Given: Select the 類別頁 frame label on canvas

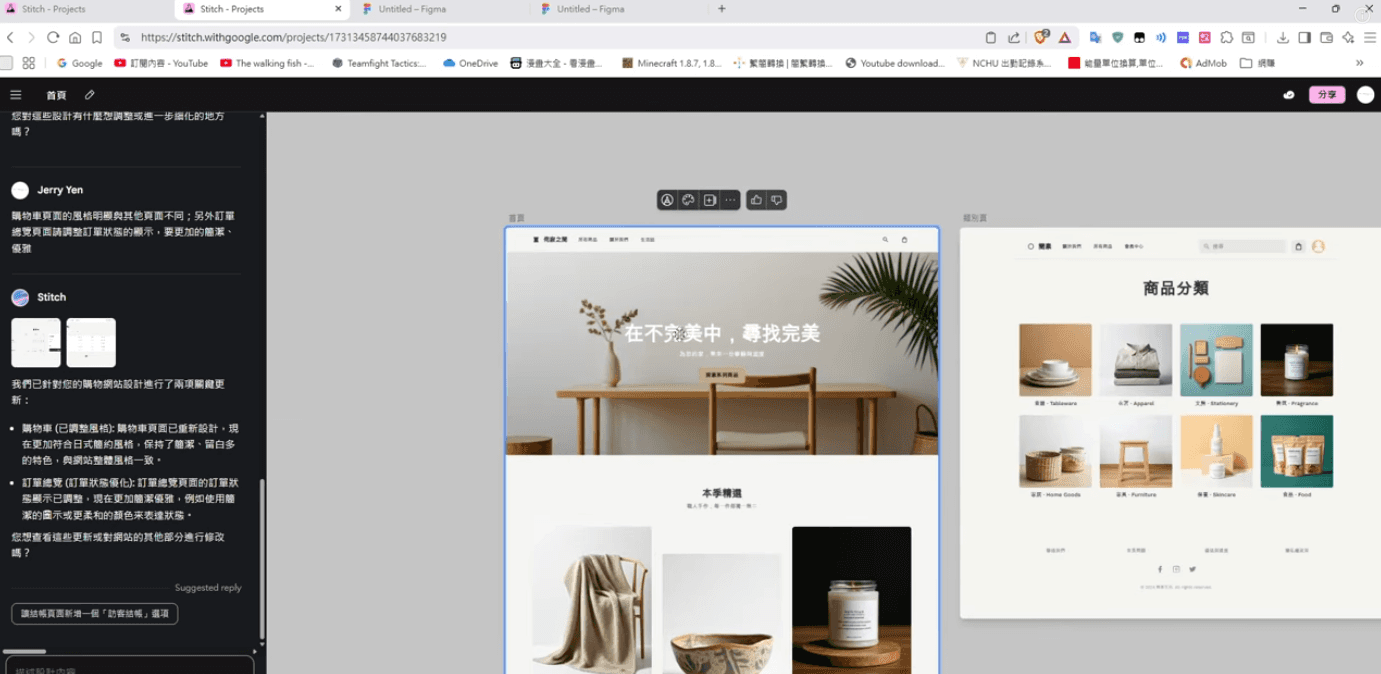Looking at the screenshot, I should pos(975,218).
